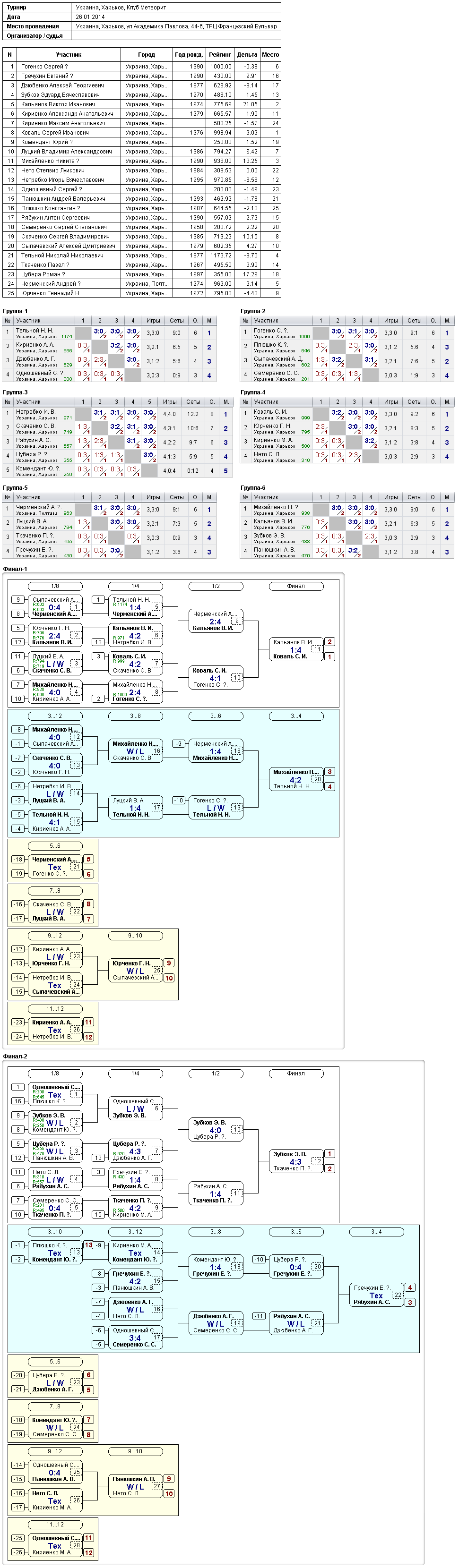459x1568 pixels.
Task: Click the 4:3 score of Зубков vs Ткаченко final
Action: coord(295,1162)
